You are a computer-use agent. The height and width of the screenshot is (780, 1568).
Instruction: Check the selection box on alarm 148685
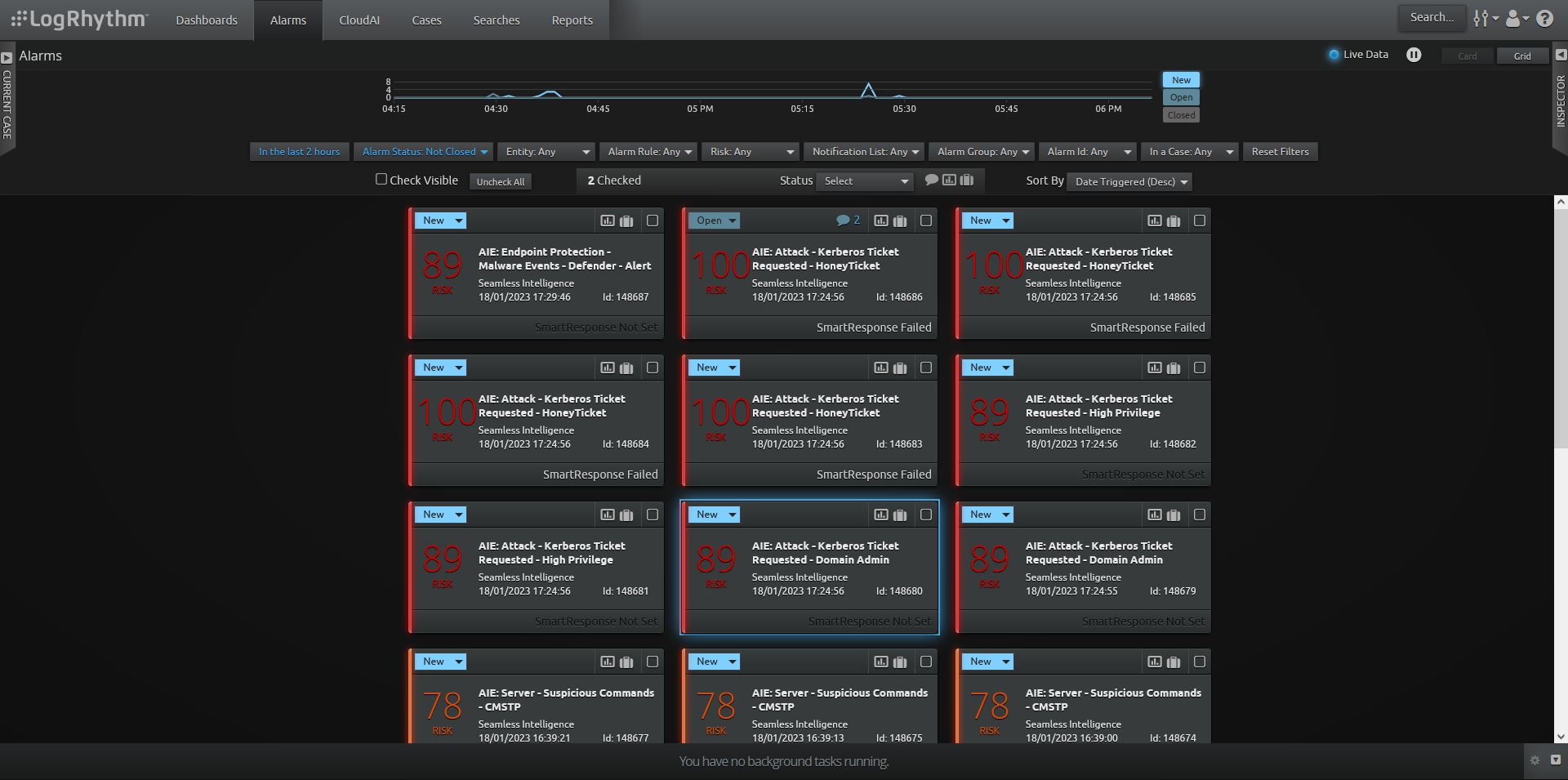pos(1200,221)
